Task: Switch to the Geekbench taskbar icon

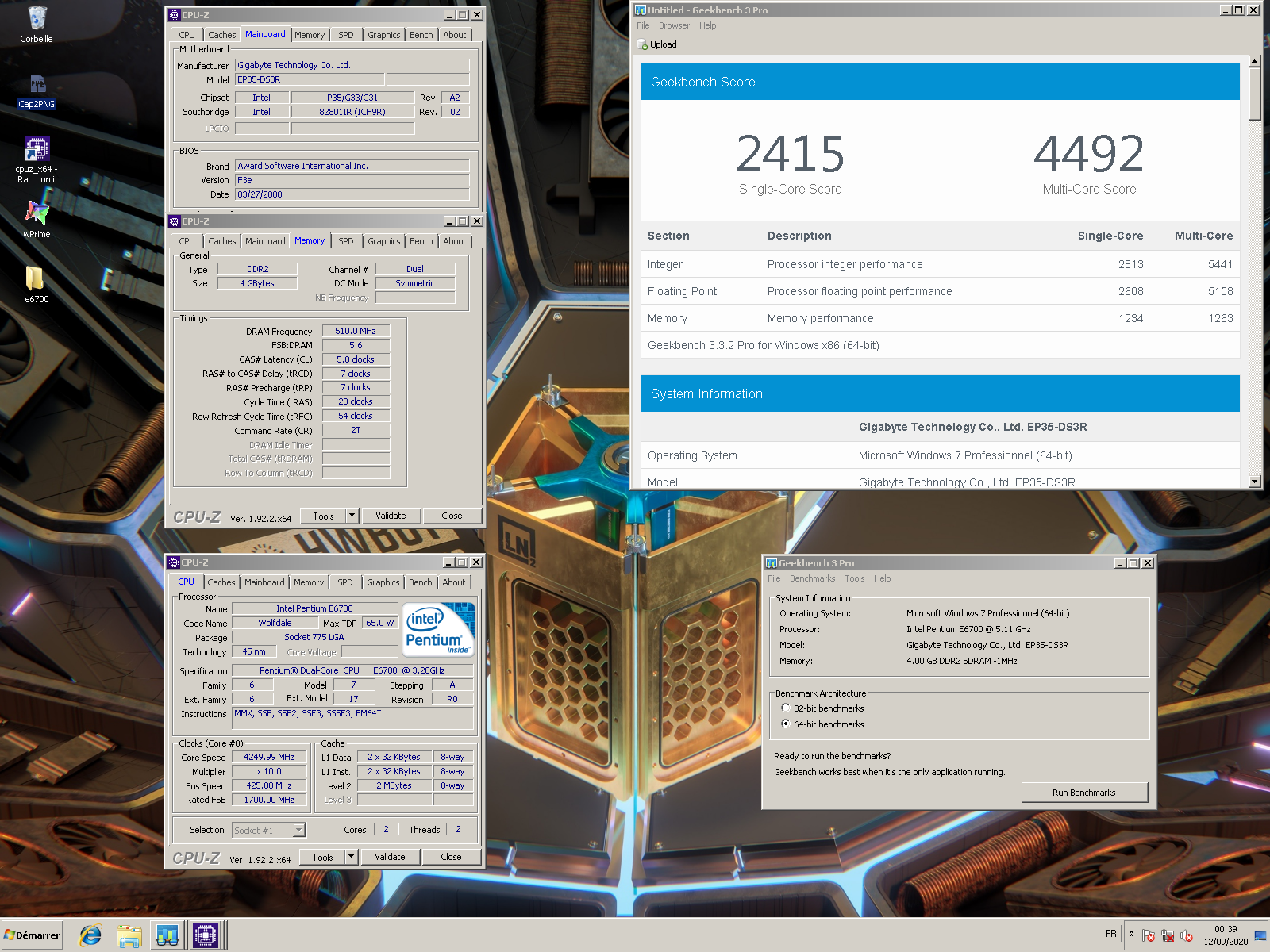Action: (167, 936)
